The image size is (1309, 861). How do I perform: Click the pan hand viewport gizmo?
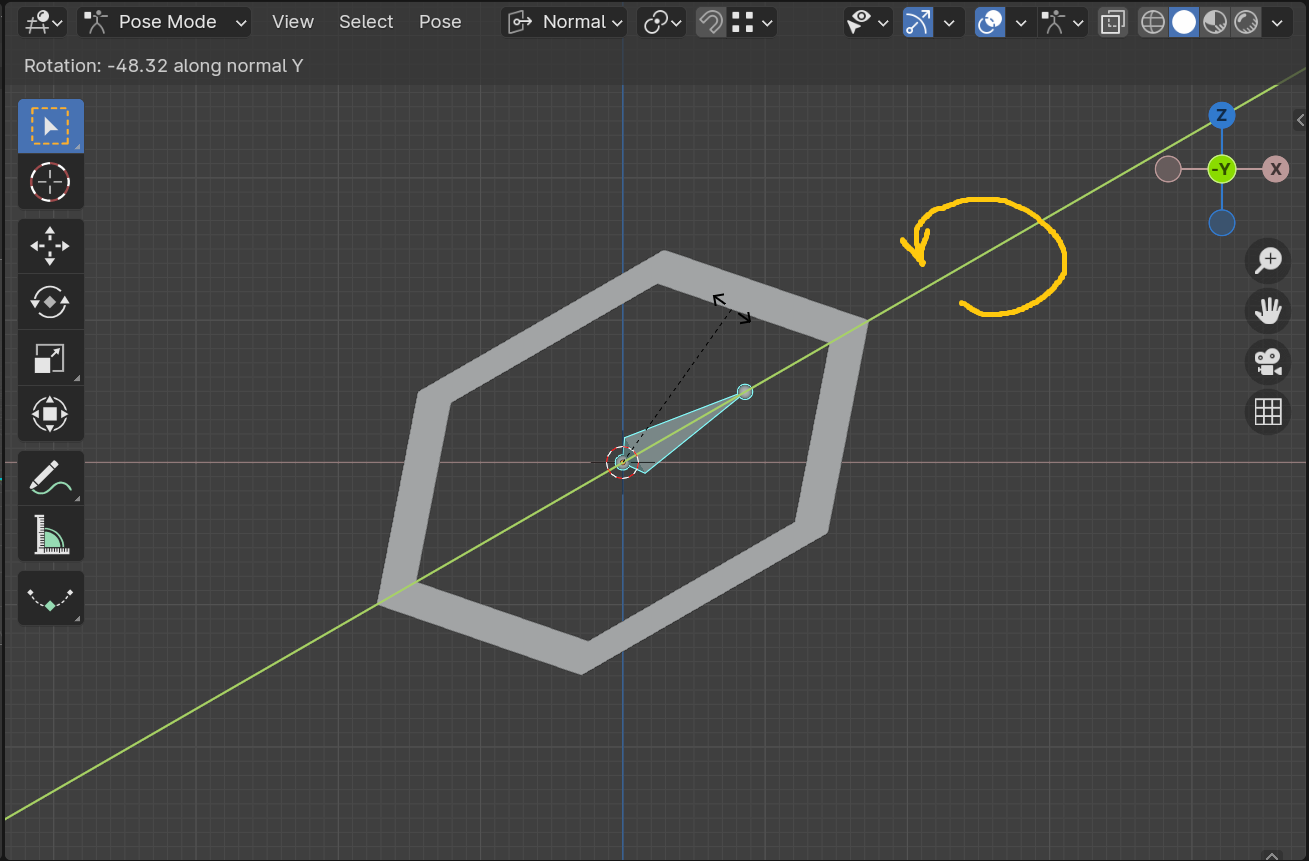pyautogui.click(x=1268, y=311)
